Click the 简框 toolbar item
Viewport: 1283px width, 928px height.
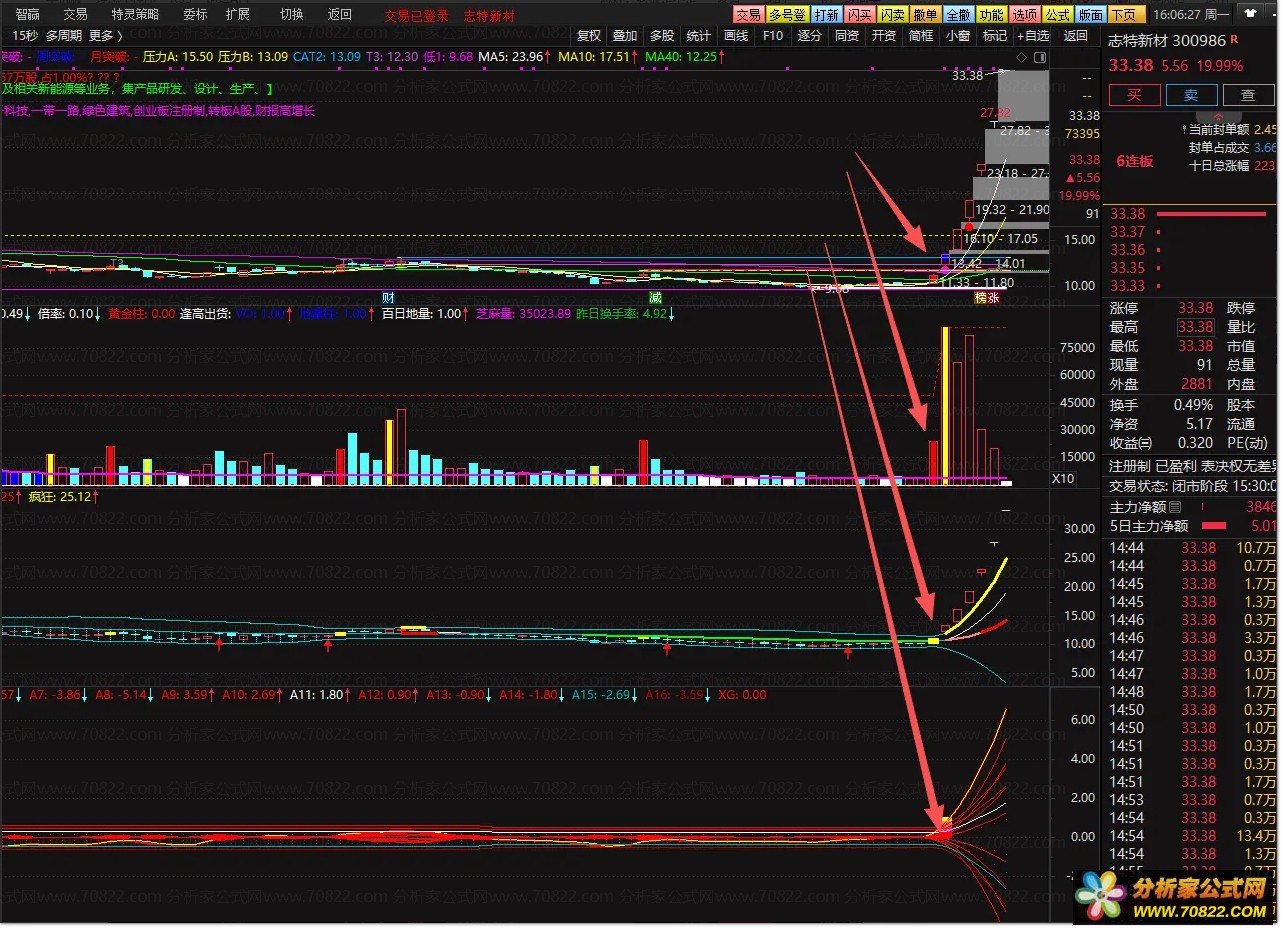click(x=921, y=36)
